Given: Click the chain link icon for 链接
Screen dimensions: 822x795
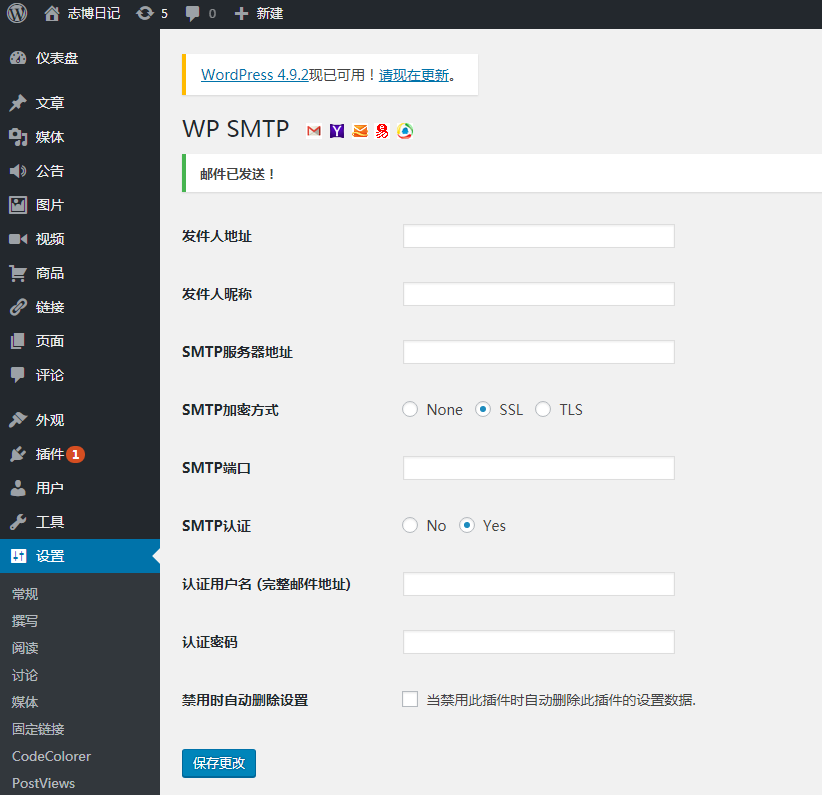Looking at the screenshot, I should tap(18, 307).
